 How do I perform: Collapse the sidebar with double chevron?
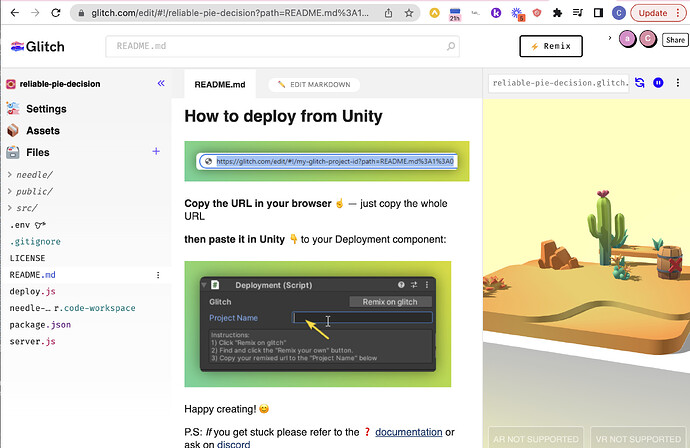[x=161, y=83]
